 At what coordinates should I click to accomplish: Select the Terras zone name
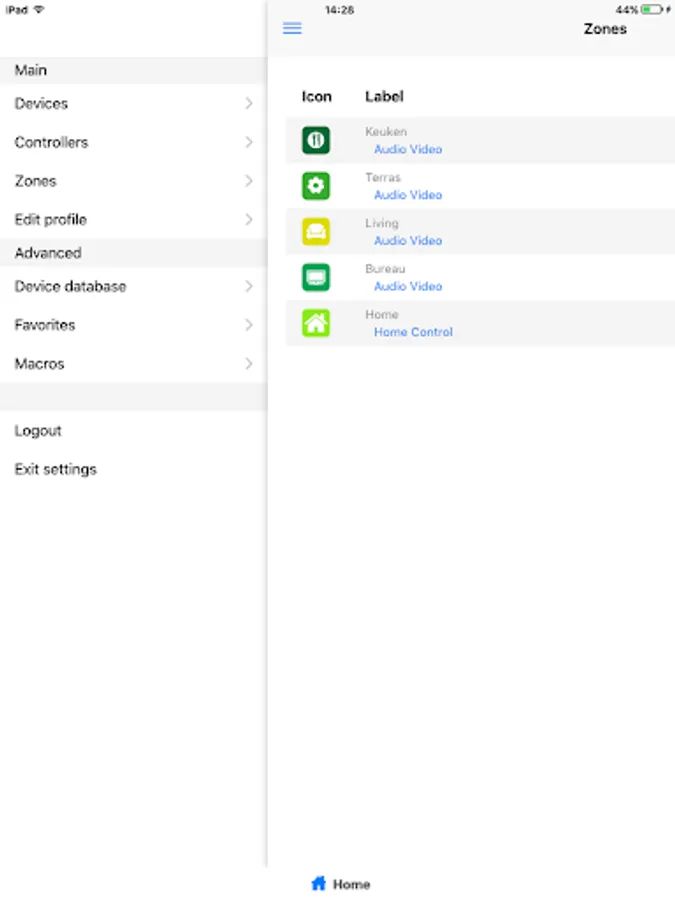pos(383,177)
